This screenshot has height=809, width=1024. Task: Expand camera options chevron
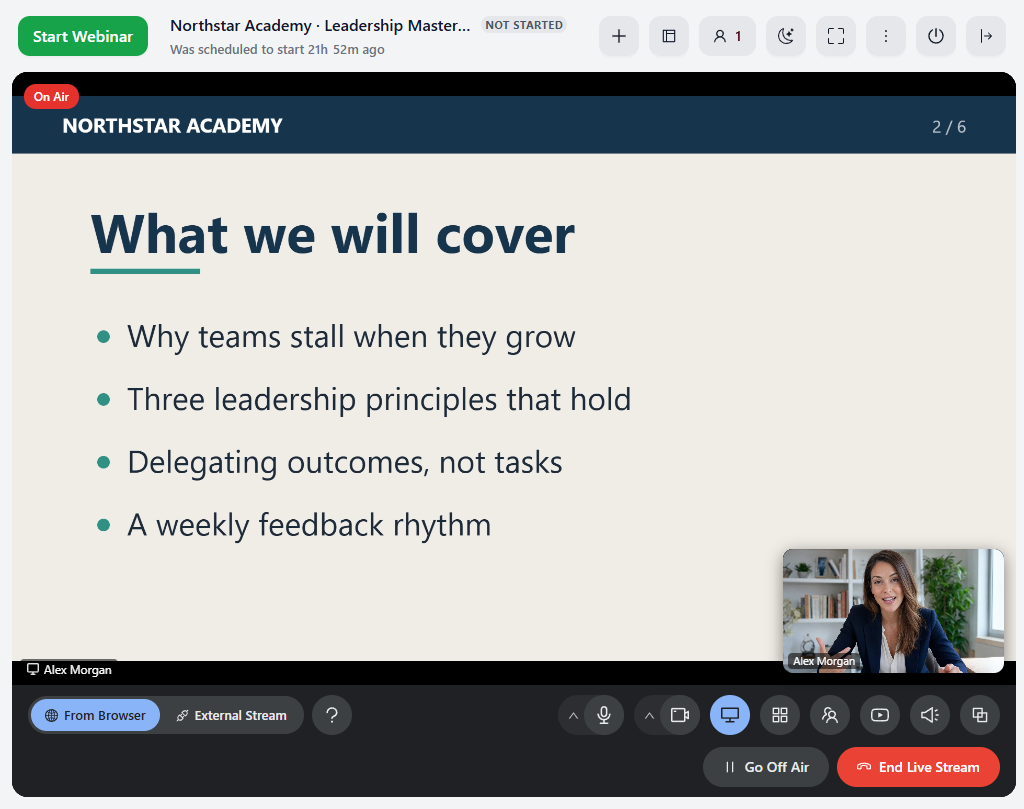649,716
